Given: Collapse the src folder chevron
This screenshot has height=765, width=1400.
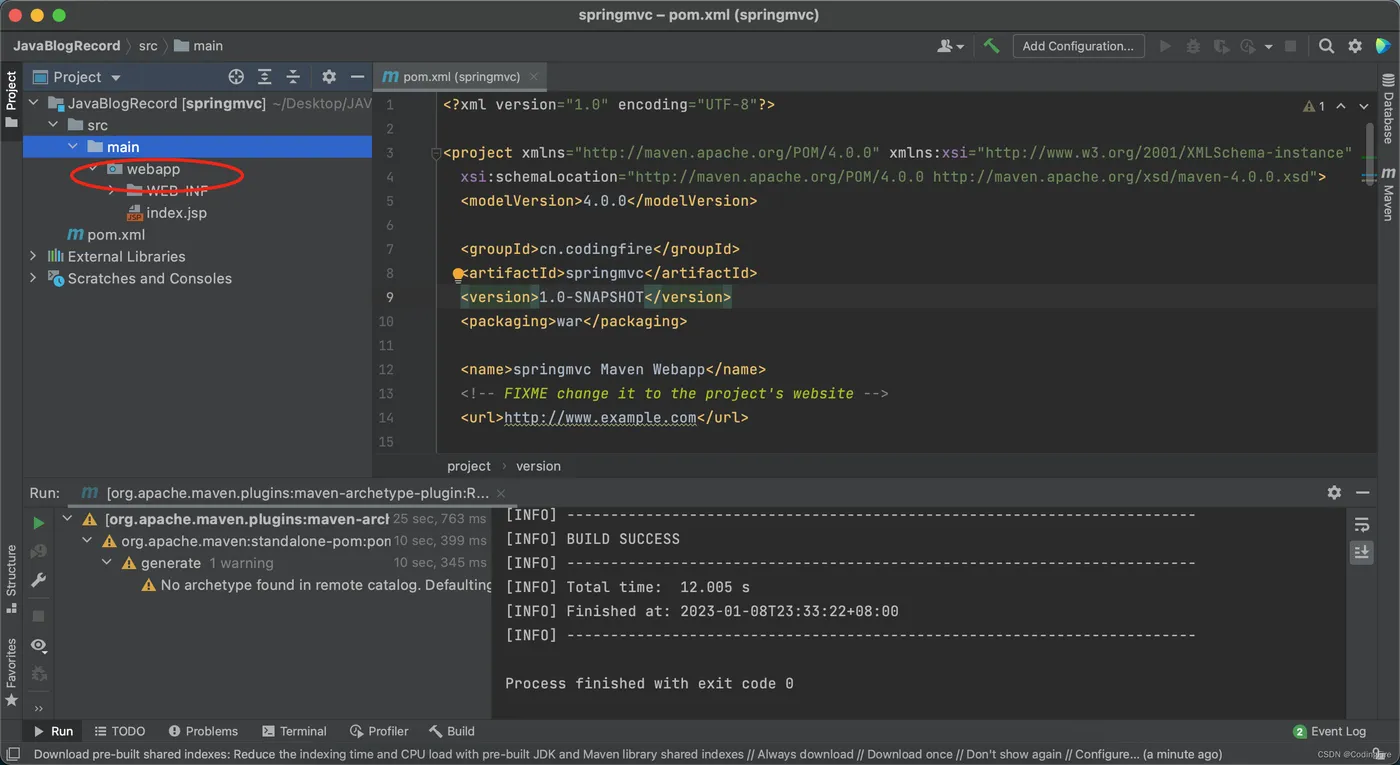Looking at the screenshot, I should pos(53,125).
